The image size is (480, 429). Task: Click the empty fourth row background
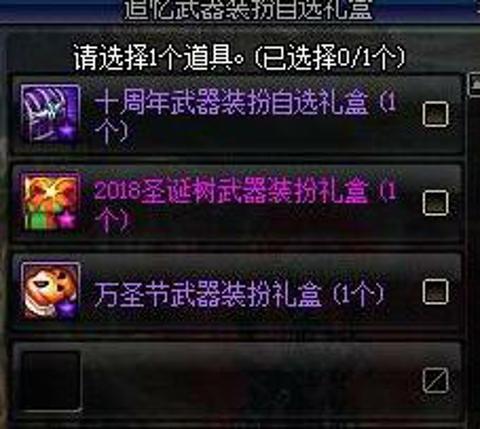pos(237,381)
